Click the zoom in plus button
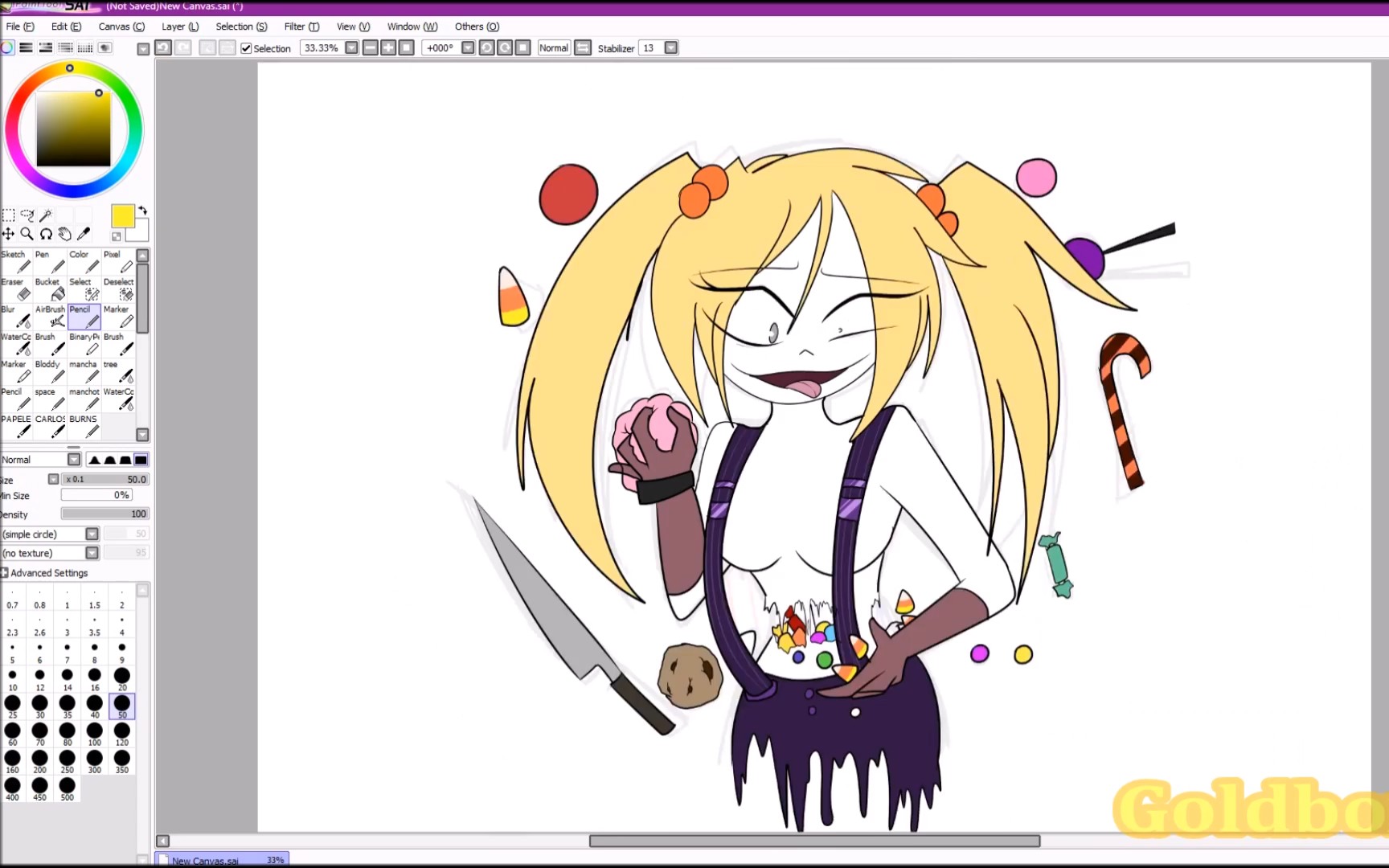The image size is (1389, 868). [388, 48]
